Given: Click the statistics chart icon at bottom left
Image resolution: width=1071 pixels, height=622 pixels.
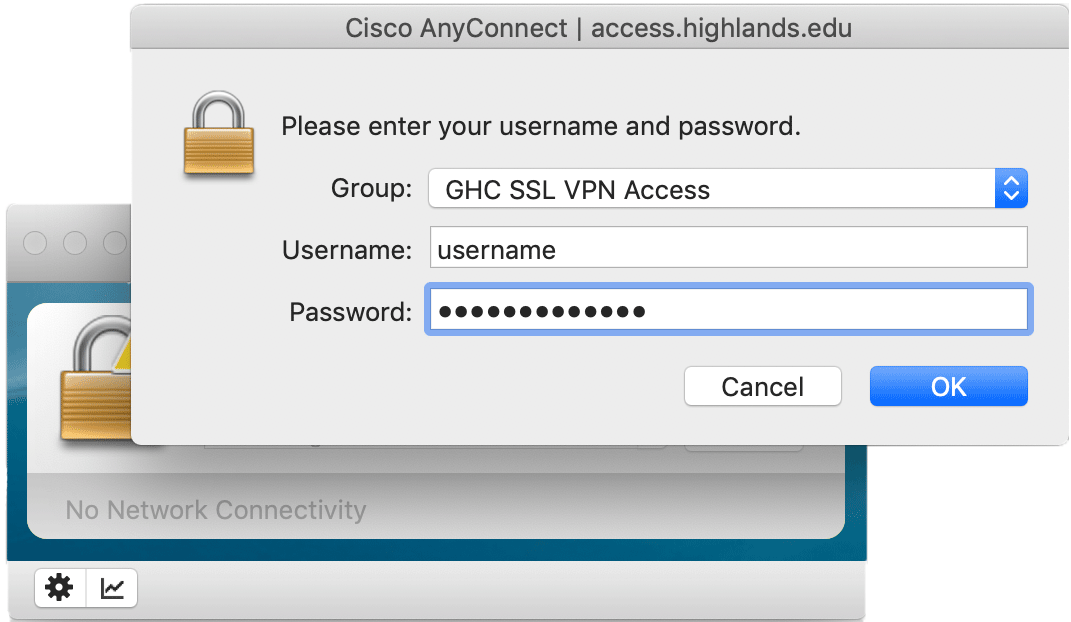Looking at the screenshot, I should click(x=111, y=588).
